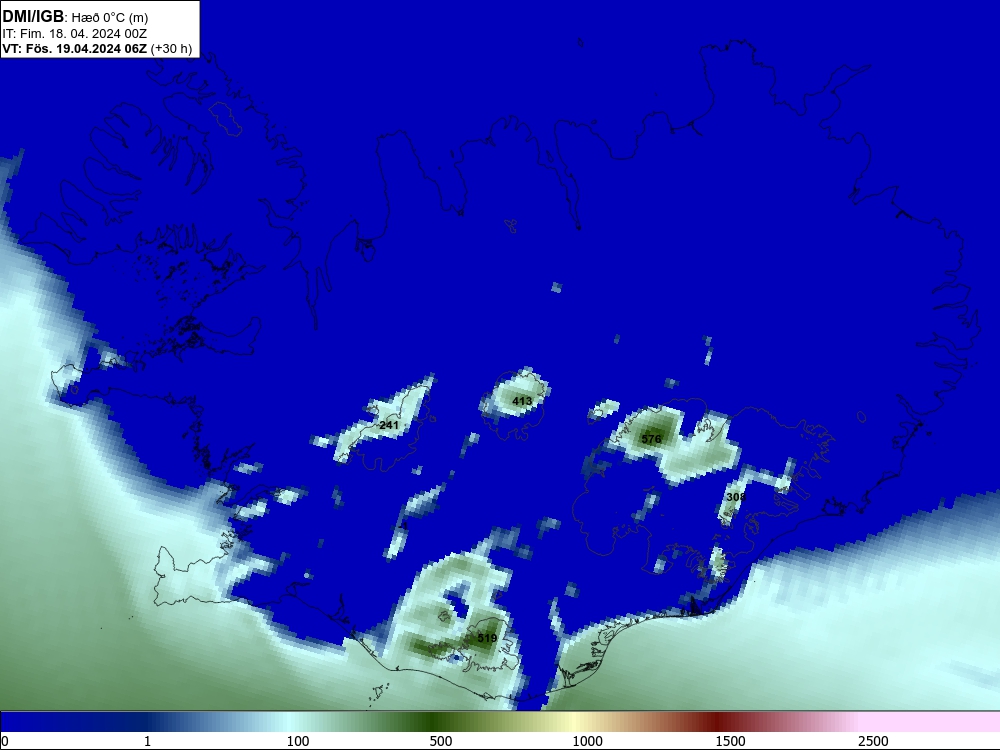
Task: Click the color scale label 1500
Action: click(730, 741)
